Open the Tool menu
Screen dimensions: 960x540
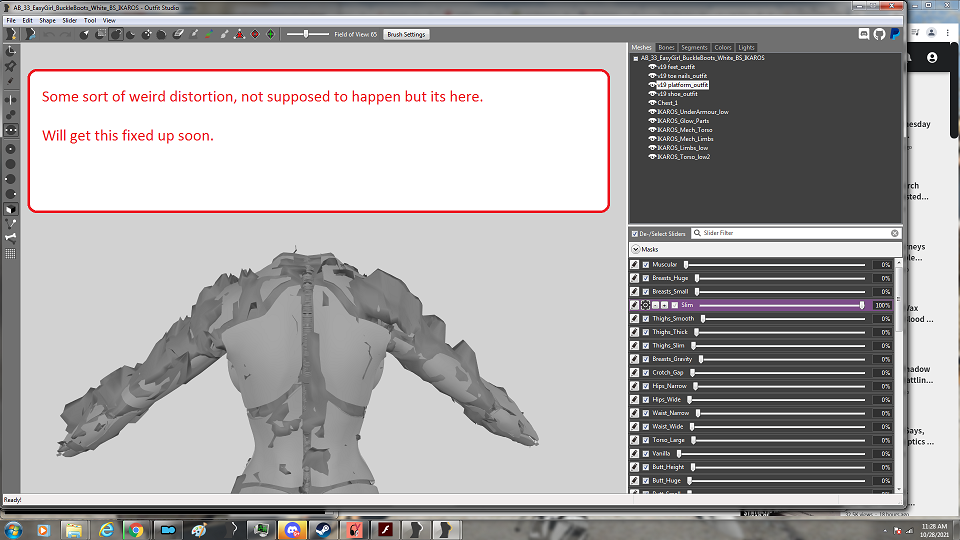point(90,20)
